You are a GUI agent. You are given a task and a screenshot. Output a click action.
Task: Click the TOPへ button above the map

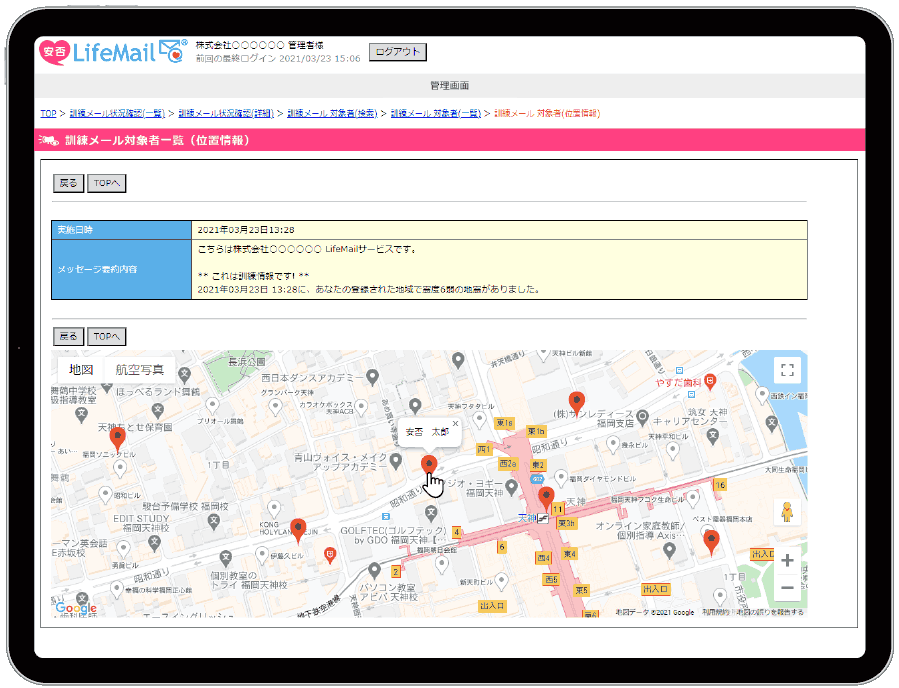tap(106, 337)
